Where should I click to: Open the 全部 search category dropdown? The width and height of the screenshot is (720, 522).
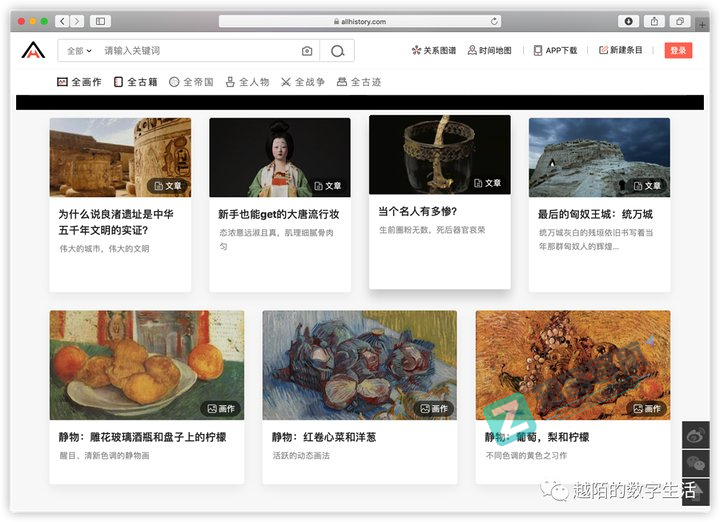[x=79, y=51]
